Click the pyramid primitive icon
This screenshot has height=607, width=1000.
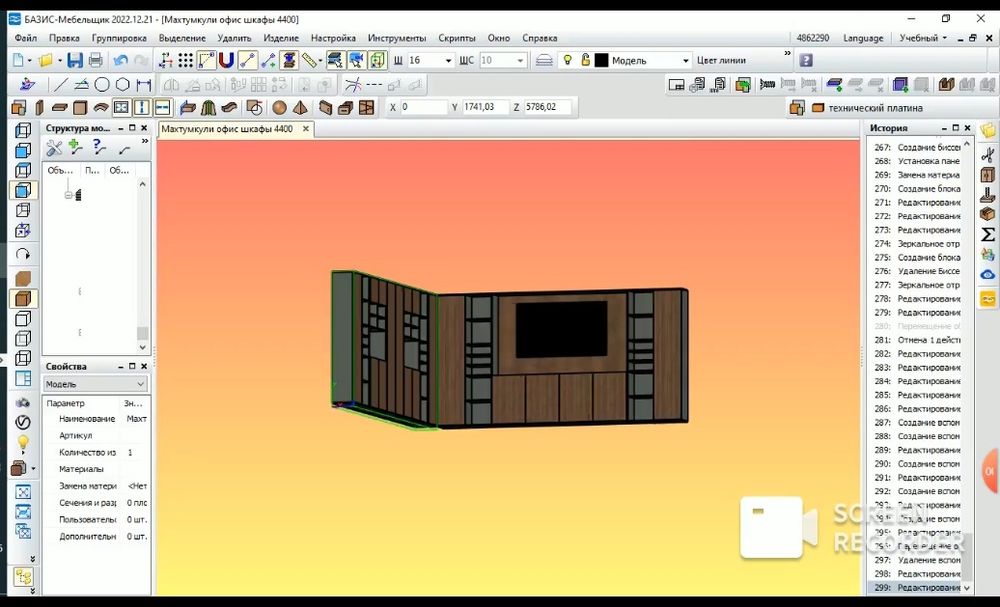tap(300, 108)
